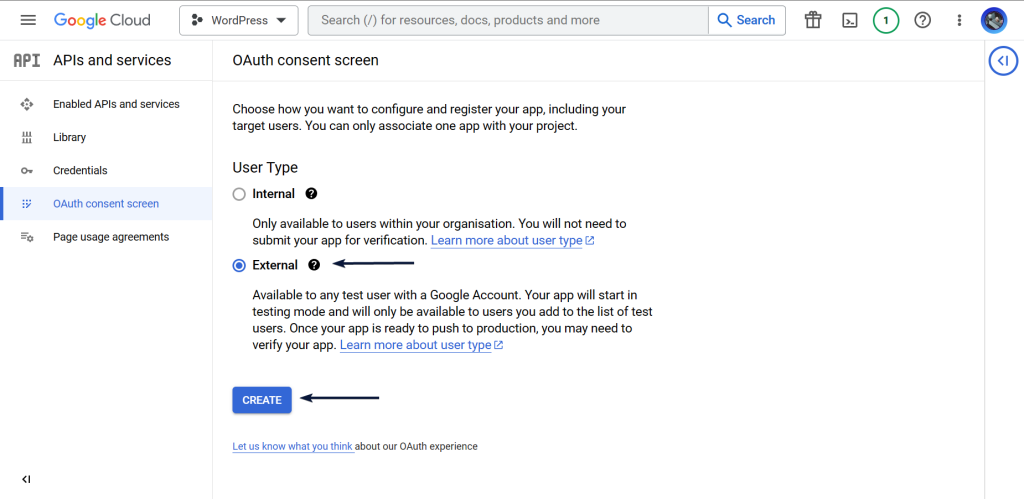This screenshot has height=499, width=1024.
Task: Select the External user type radio
Action: [240, 265]
